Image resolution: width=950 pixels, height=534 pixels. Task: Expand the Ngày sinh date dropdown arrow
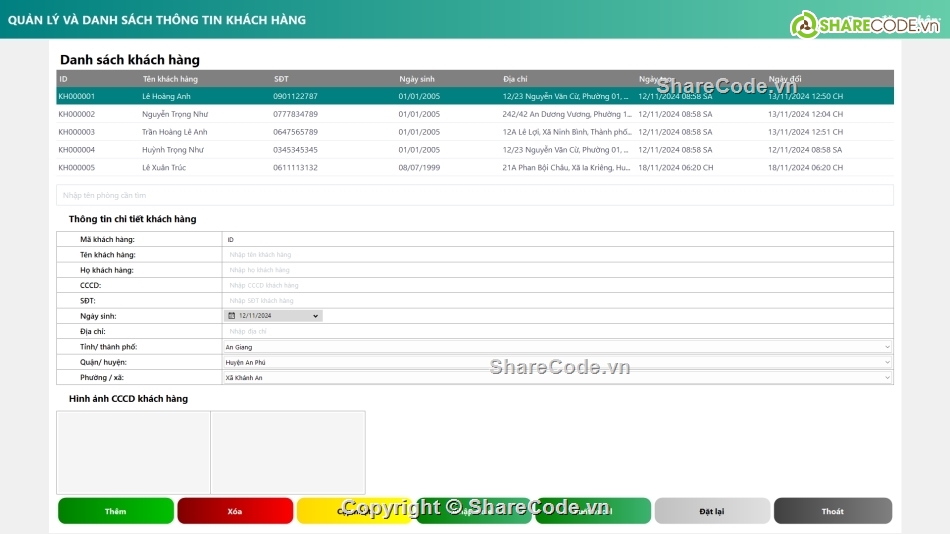(316, 316)
